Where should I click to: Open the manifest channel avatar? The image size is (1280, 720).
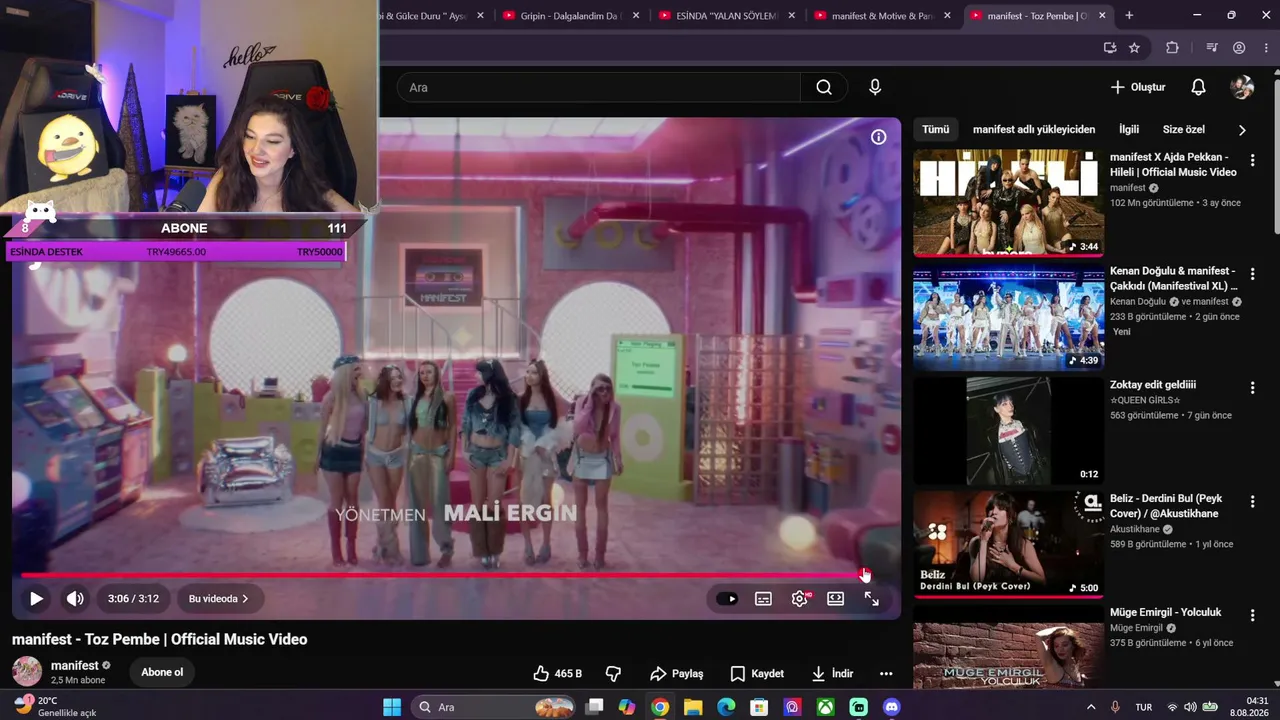27,671
